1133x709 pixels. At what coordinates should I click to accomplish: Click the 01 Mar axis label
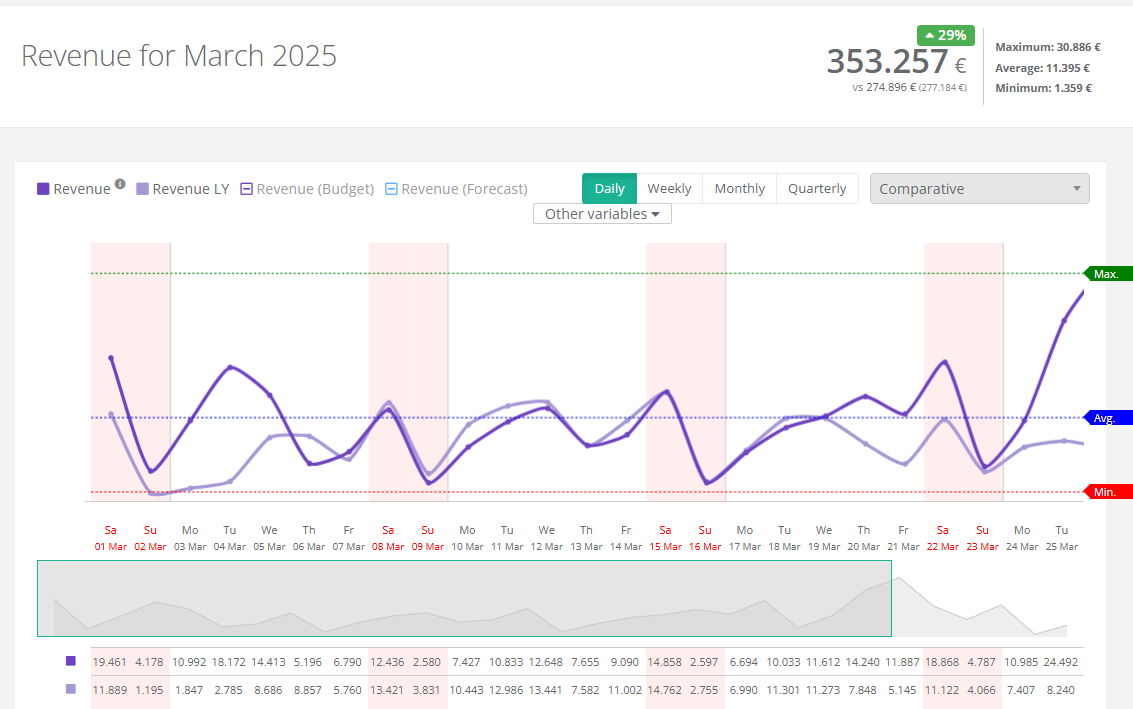111,546
